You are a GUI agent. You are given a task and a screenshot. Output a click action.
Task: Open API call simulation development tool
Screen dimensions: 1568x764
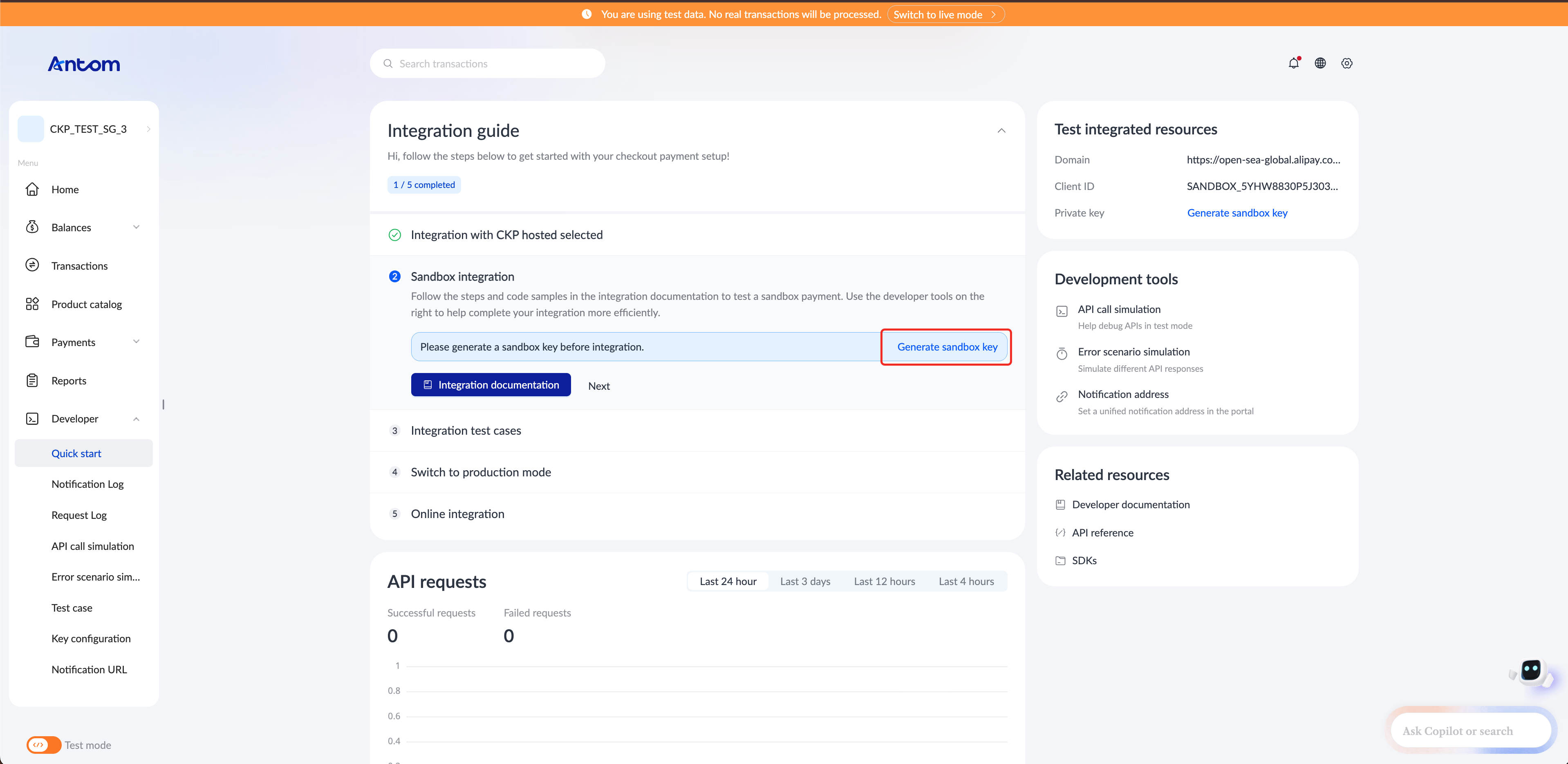pyautogui.click(x=1119, y=309)
